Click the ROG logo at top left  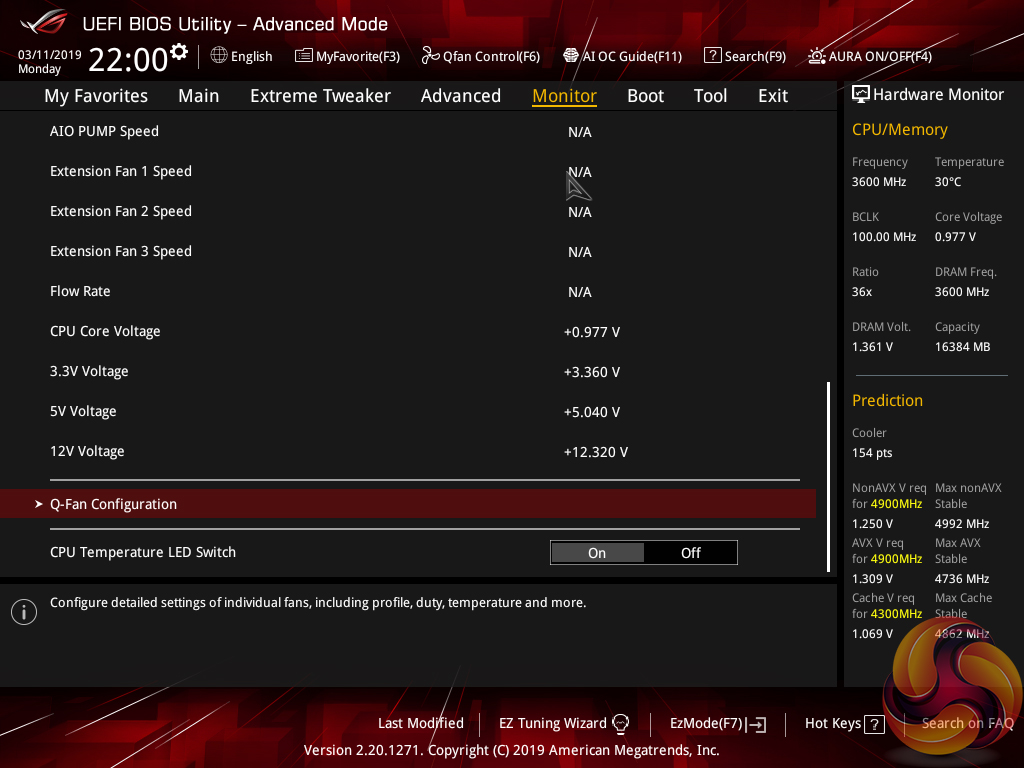pos(44,22)
